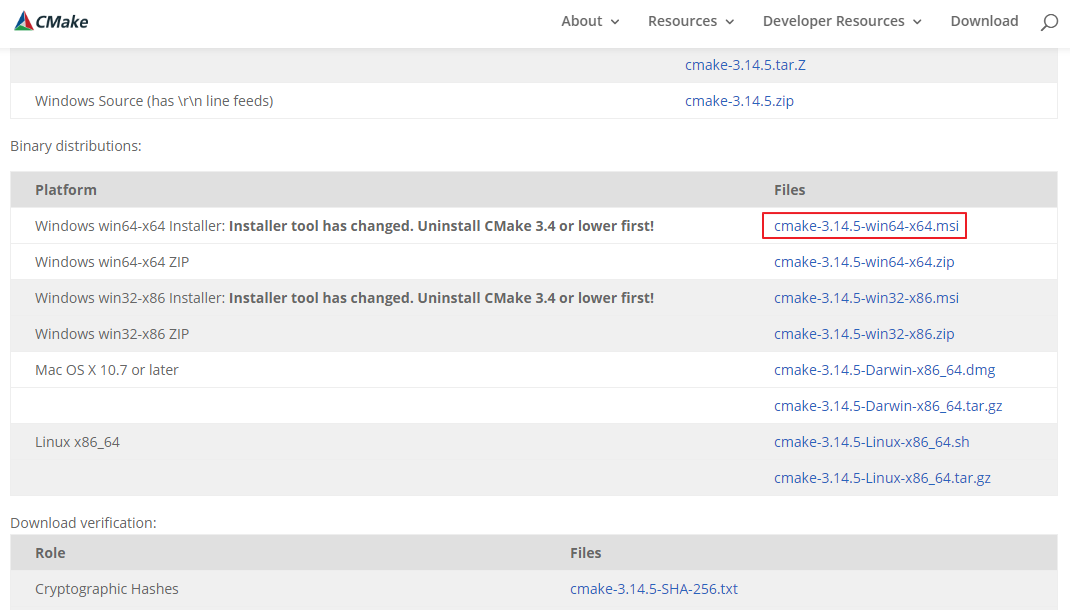Click the CMake logo
The image size is (1070, 610).
click(x=51, y=21)
